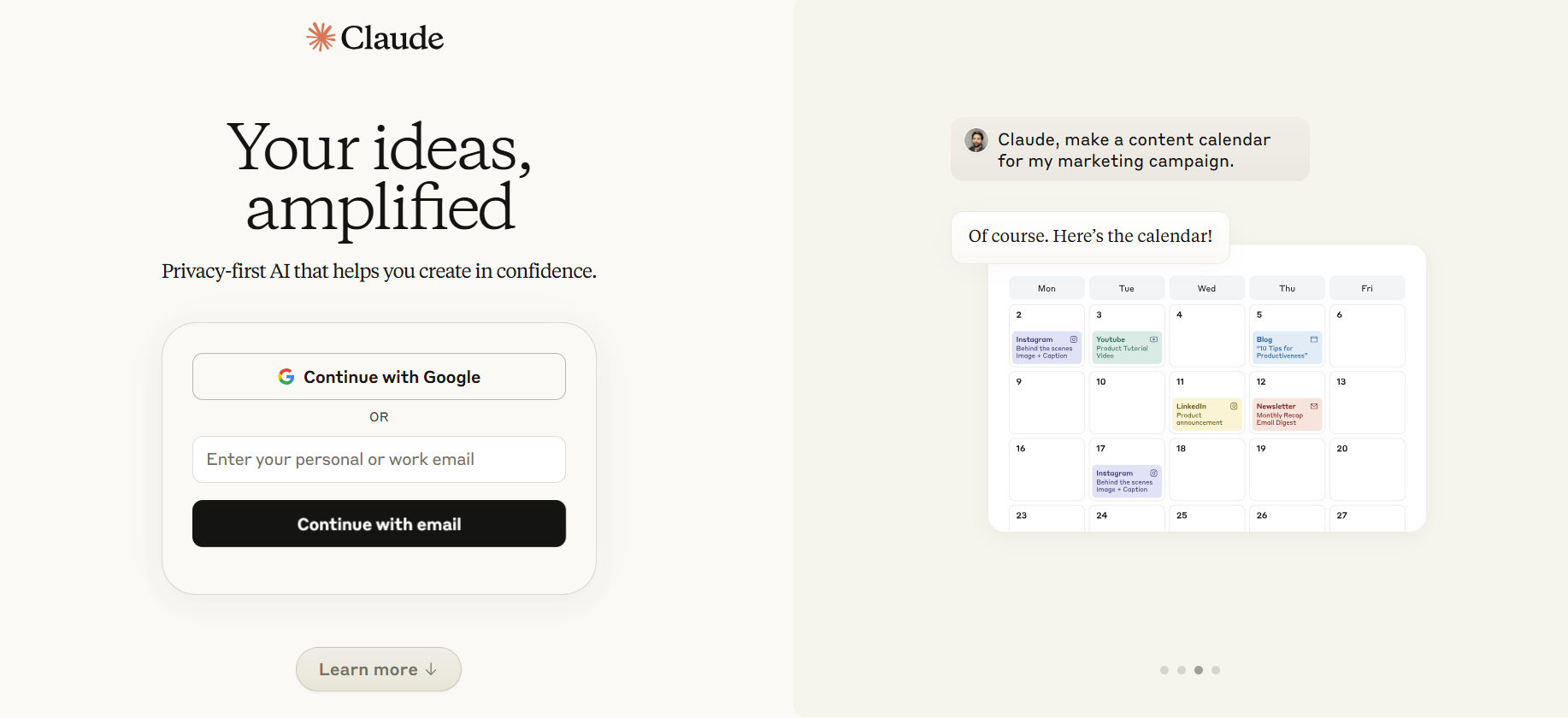The height and width of the screenshot is (718, 1568).
Task: Click the Google G logo icon
Action: click(x=286, y=377)
